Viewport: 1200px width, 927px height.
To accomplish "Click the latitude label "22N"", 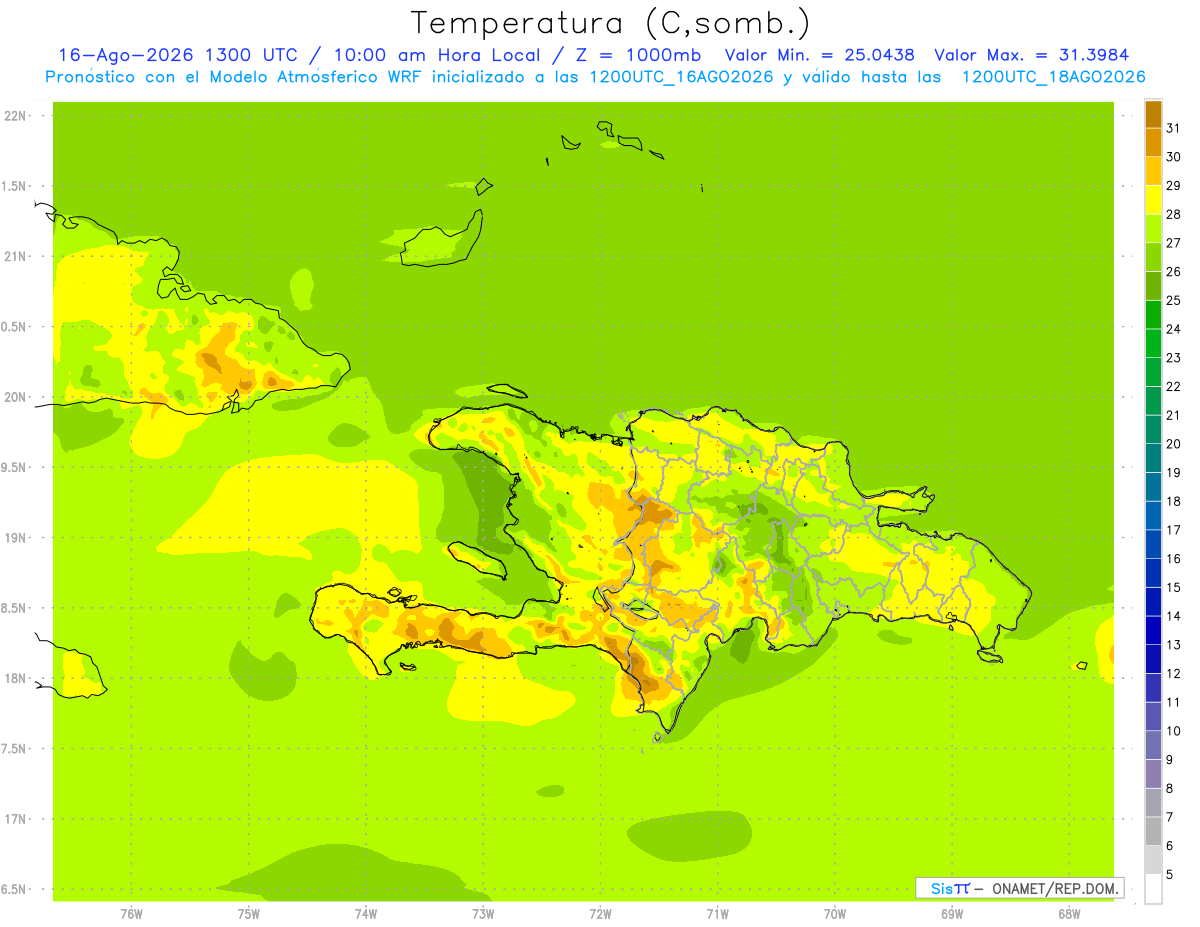I will coord(16,116).
